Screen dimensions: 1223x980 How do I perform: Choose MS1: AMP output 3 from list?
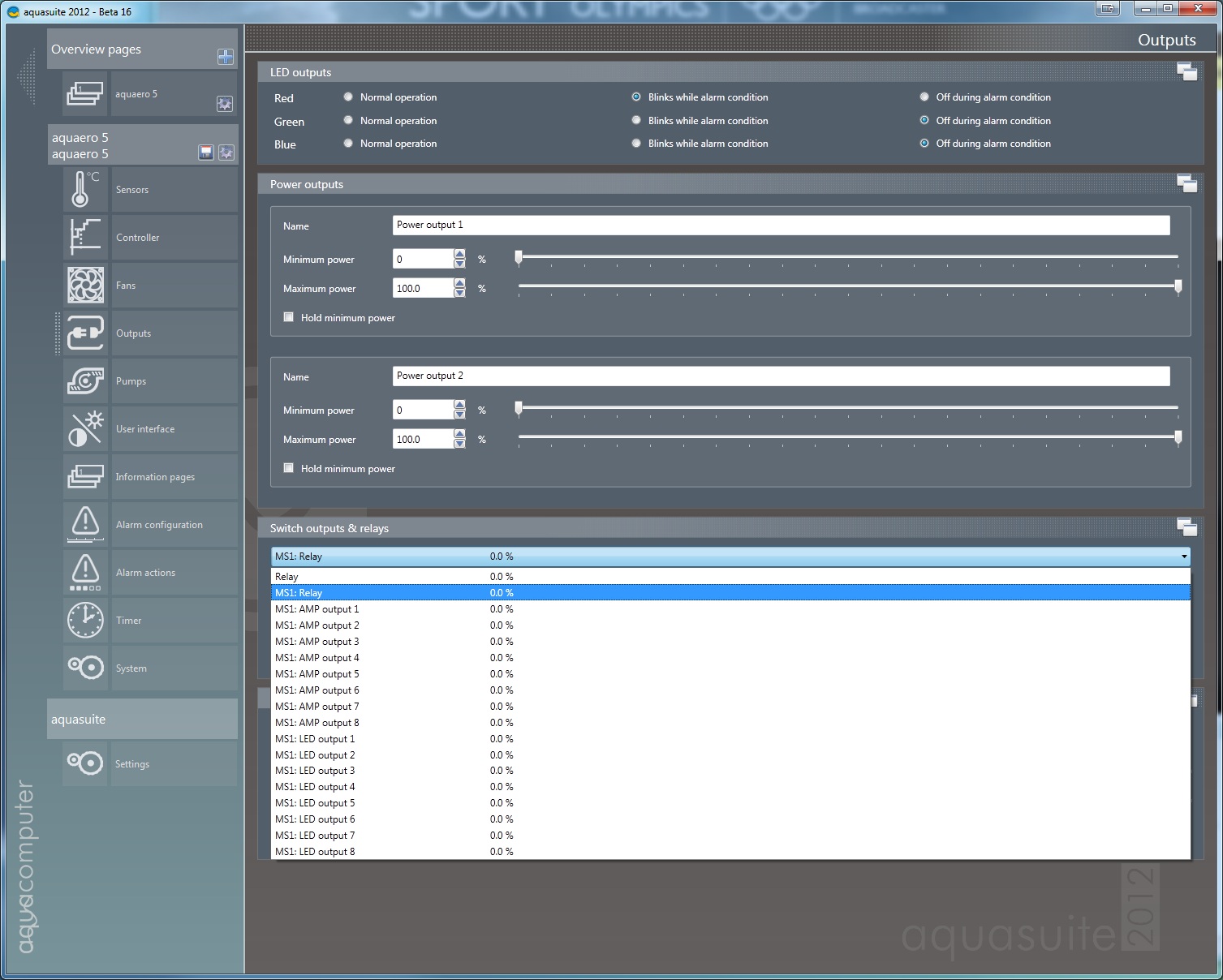tap(317, 642)
